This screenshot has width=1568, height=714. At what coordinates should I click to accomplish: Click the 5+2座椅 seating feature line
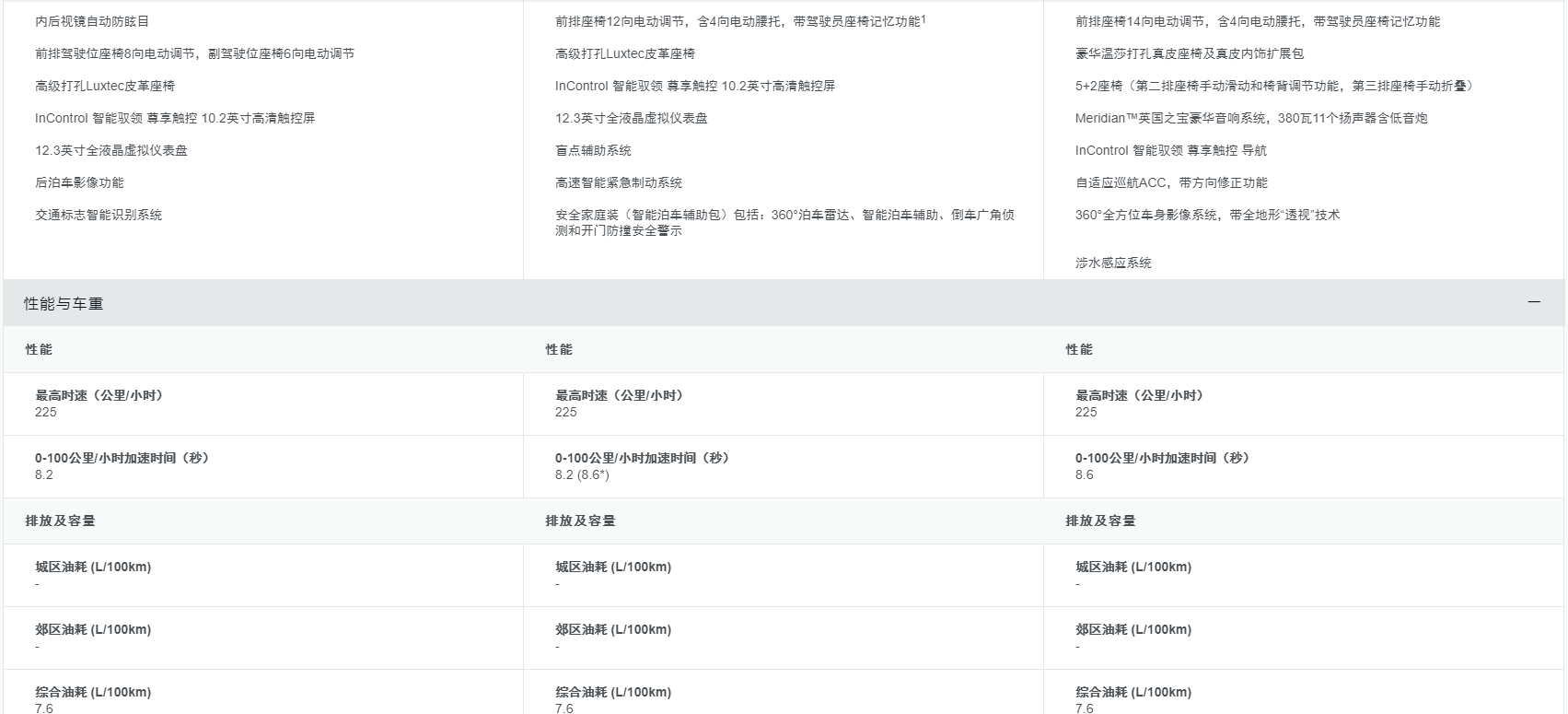tap(1275, 86)
